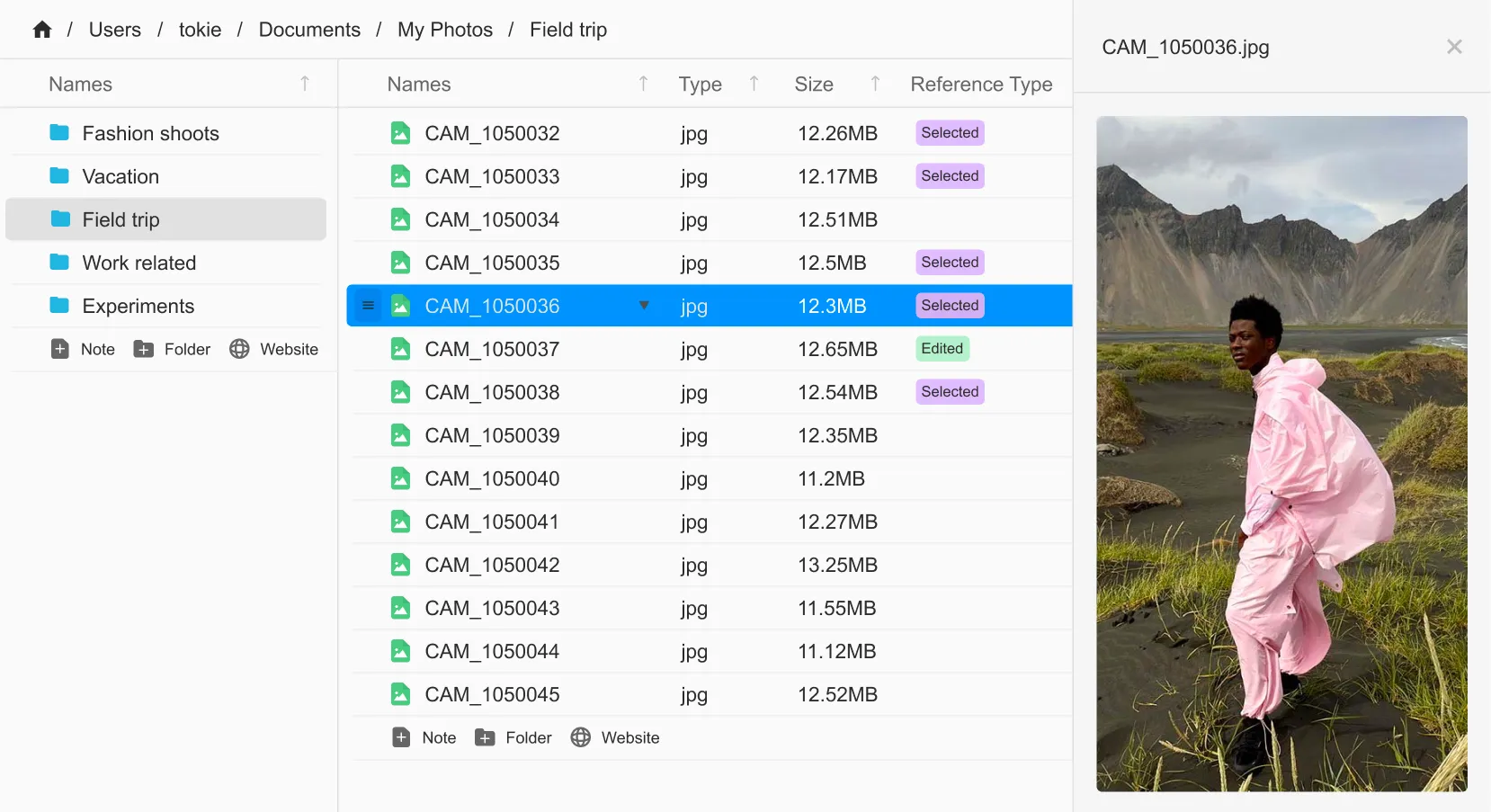Toggle sort arrow in file list Names header
This screenshot has height=812, width=1491.
[643, 84]
